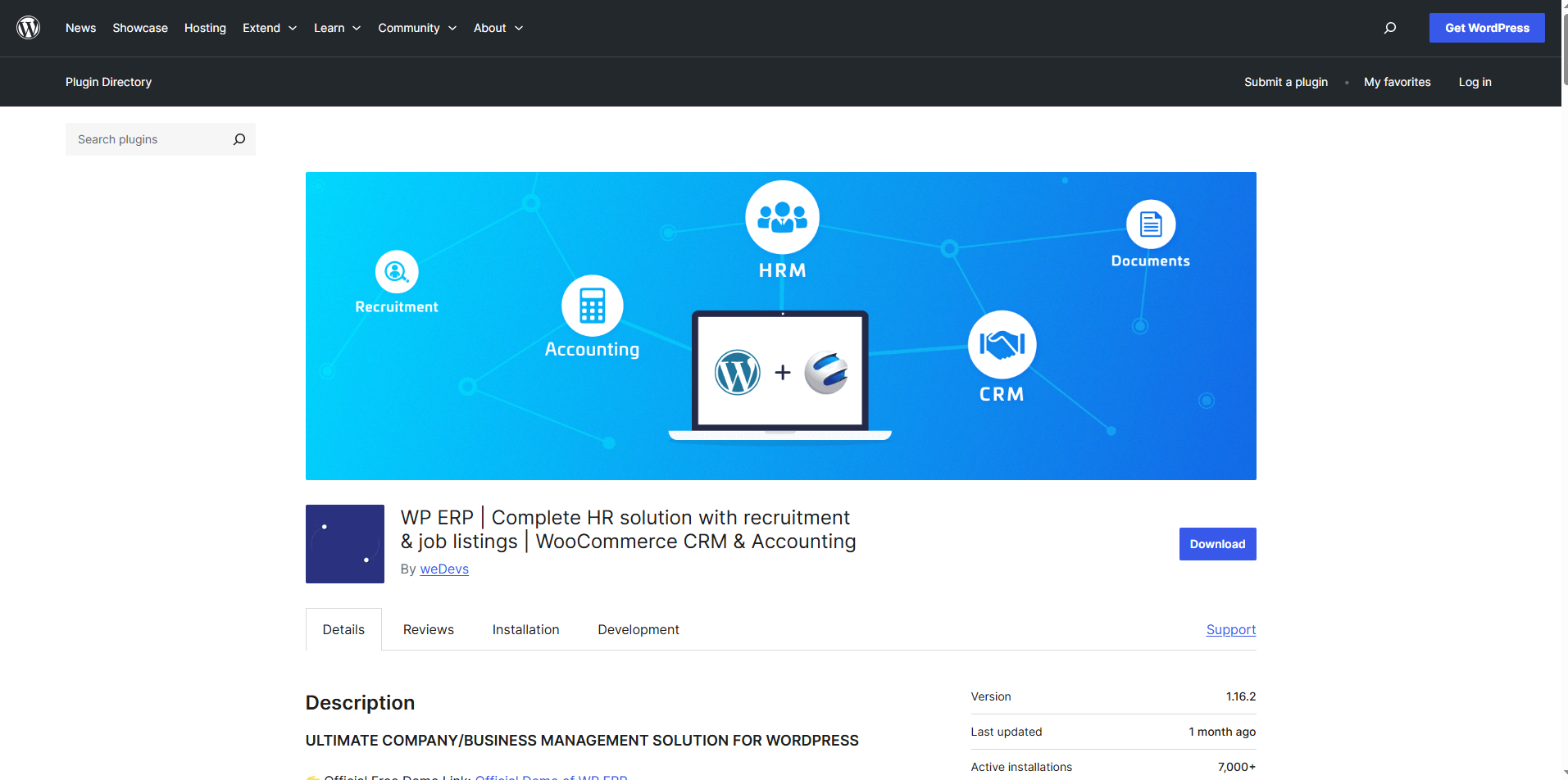Image resolution: width=1568 pixels, height=780 pixels.
Task: Click the CRM handshake icon in banner
Action: point(1002,345)
